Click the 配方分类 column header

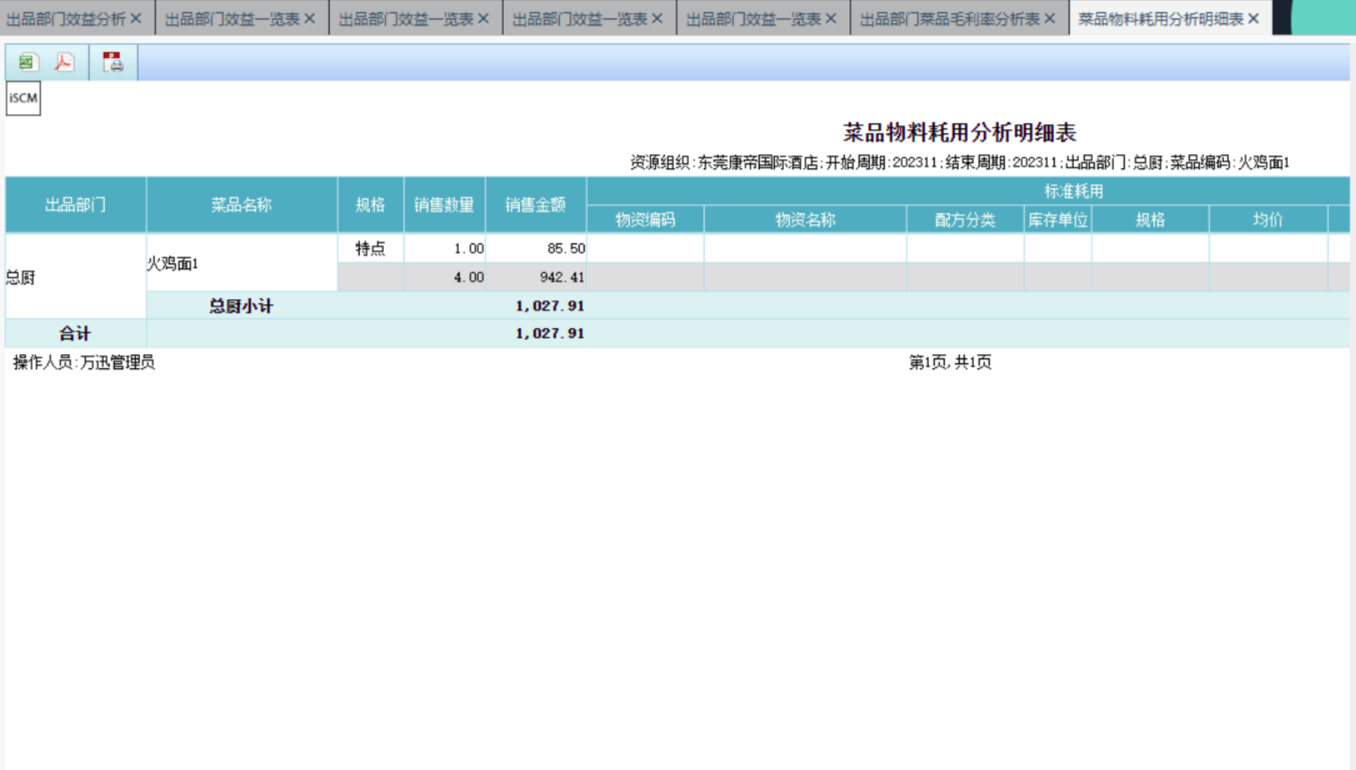tap(964, 220)
